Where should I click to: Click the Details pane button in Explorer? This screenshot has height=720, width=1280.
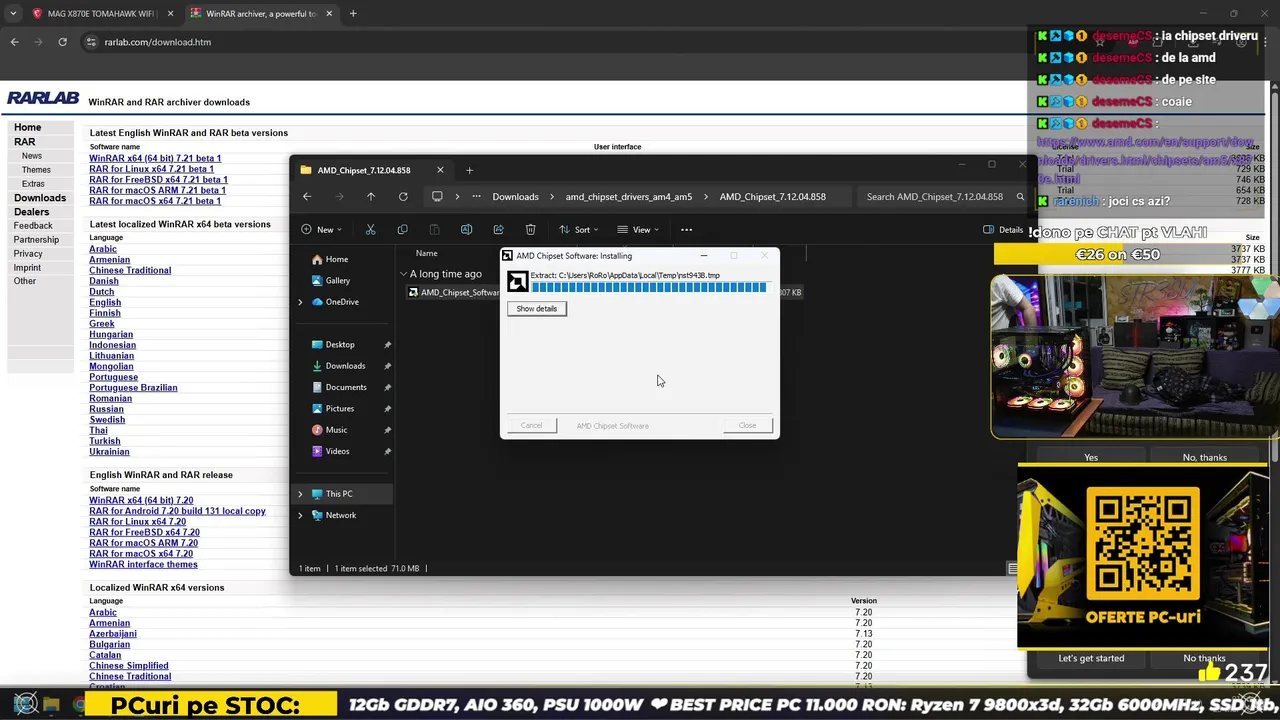pyautogui.click(x=1003, y=229)
